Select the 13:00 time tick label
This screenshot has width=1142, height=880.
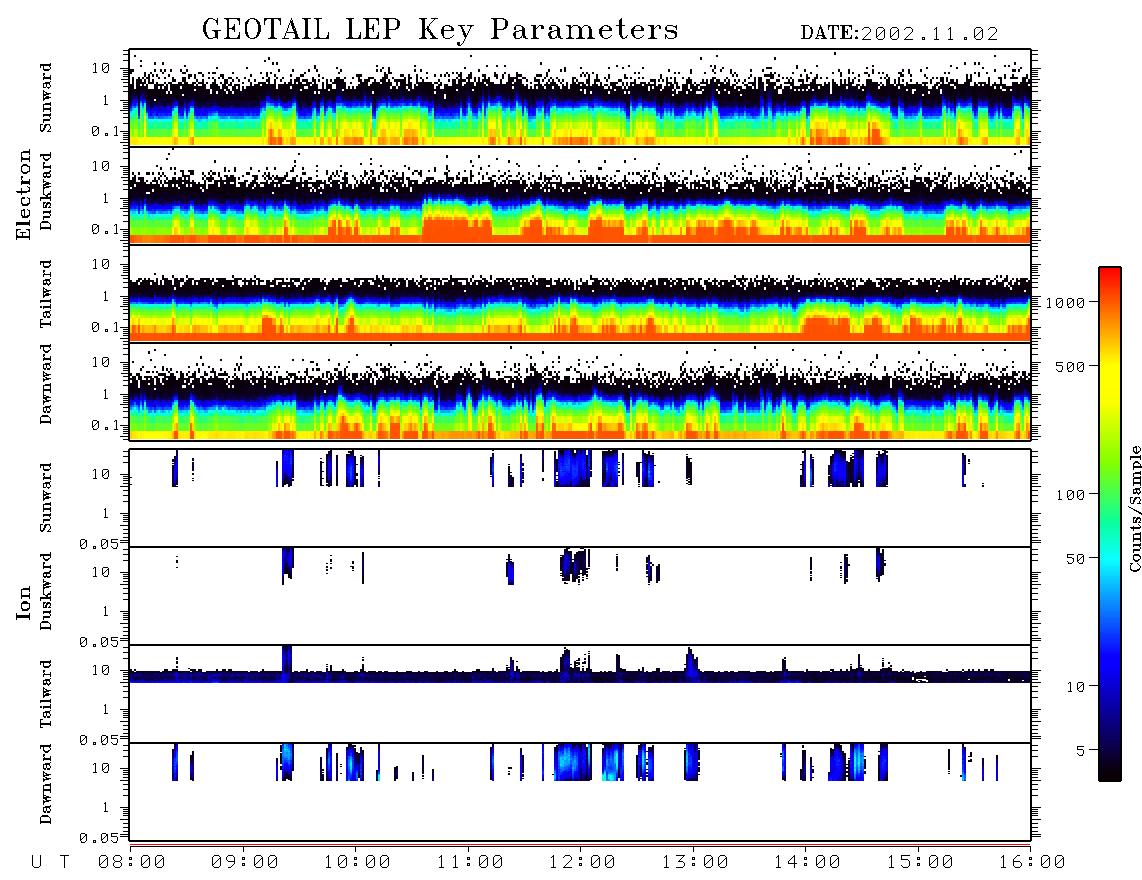click(695, 862)
